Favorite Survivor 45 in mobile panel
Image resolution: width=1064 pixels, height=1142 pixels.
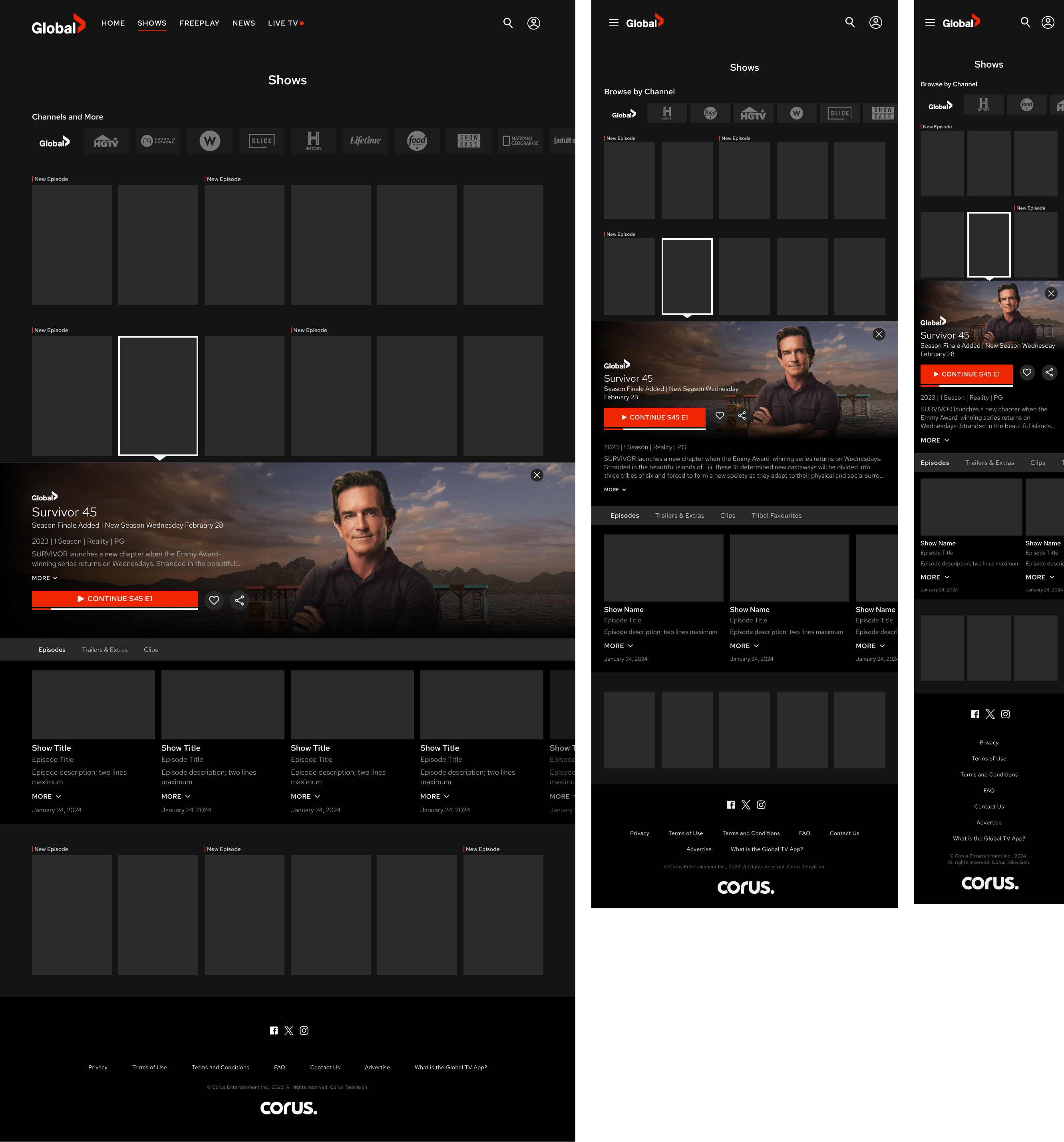click(x=1027, y=372)
